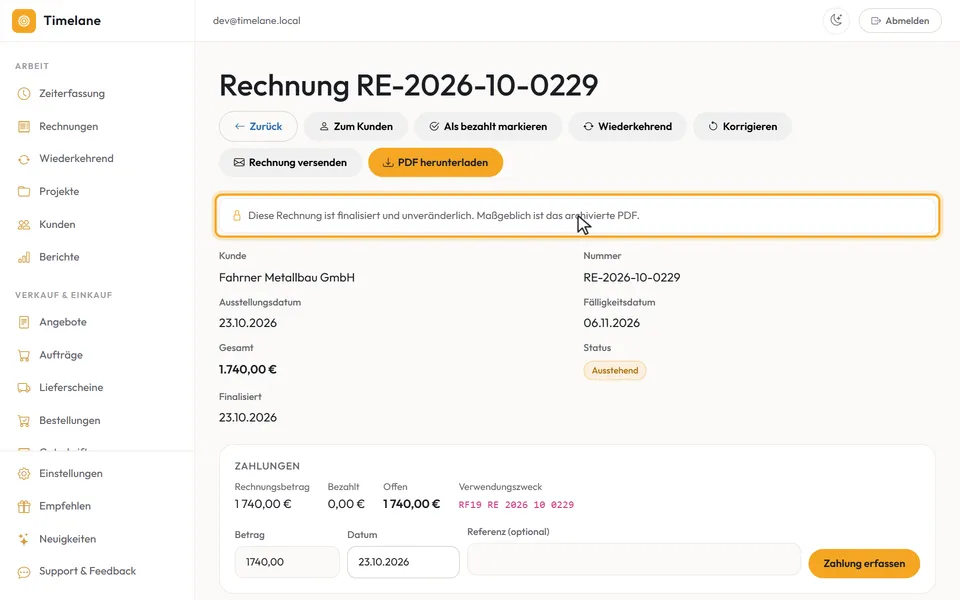Click the Bezahlt value 0,00 €
This screenshot has width=960, height=600.
click(x=346, y=504)
